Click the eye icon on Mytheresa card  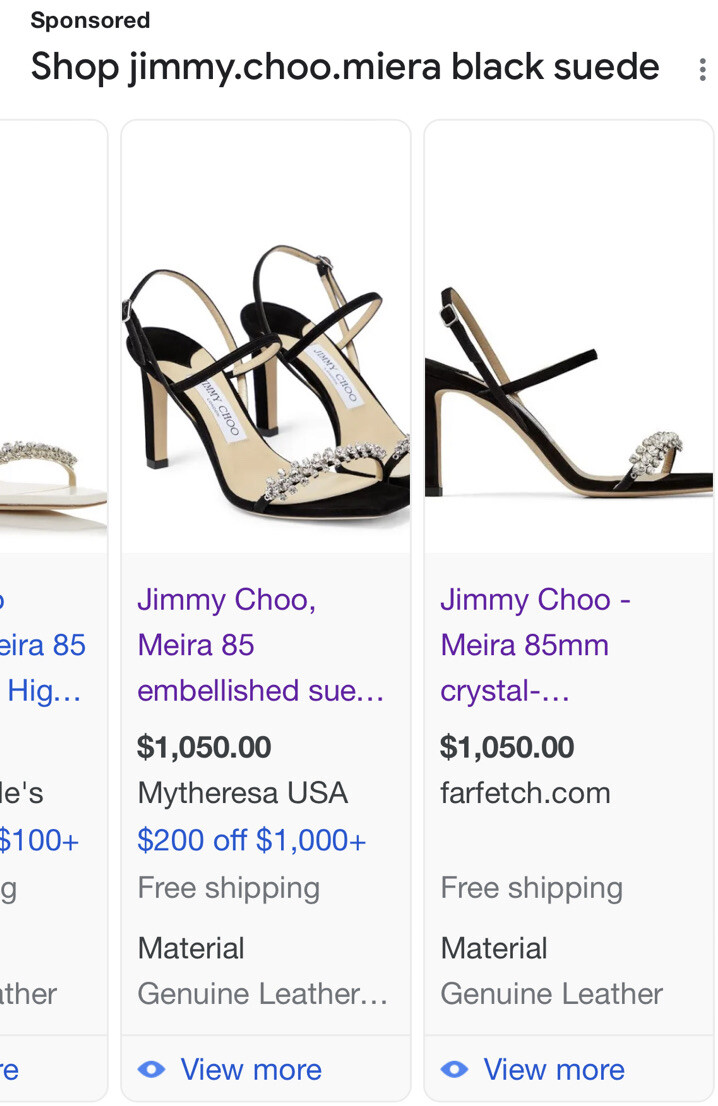(x=151, y=1070)
